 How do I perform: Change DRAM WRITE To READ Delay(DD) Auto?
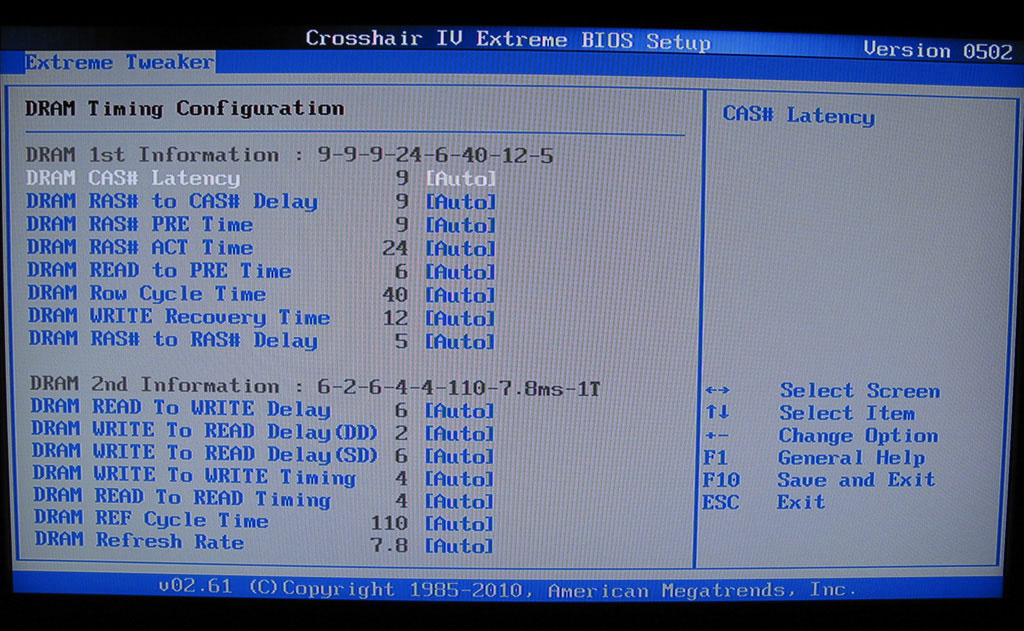(459, 434)
